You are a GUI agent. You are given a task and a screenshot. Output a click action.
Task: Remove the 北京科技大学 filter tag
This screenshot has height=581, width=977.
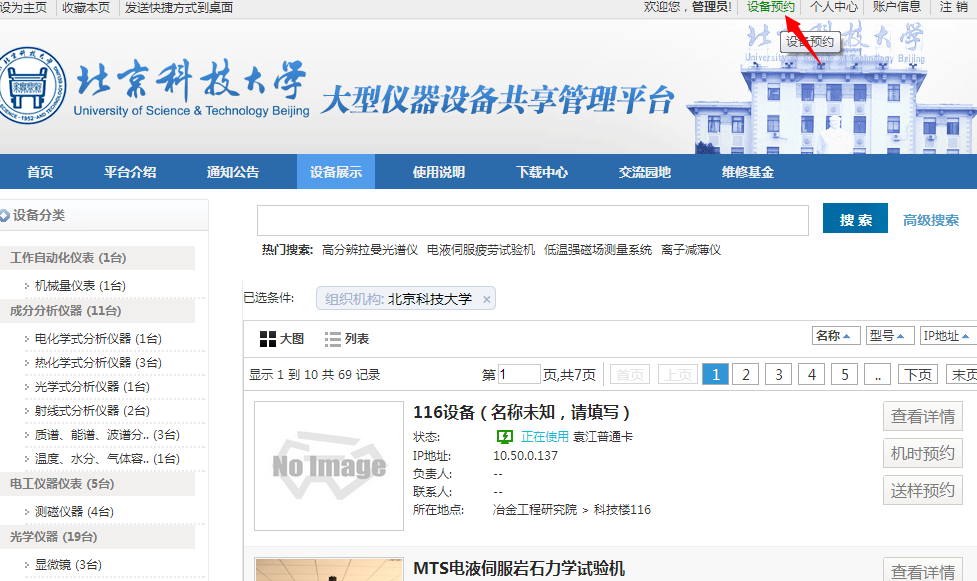tap(486, 299)
